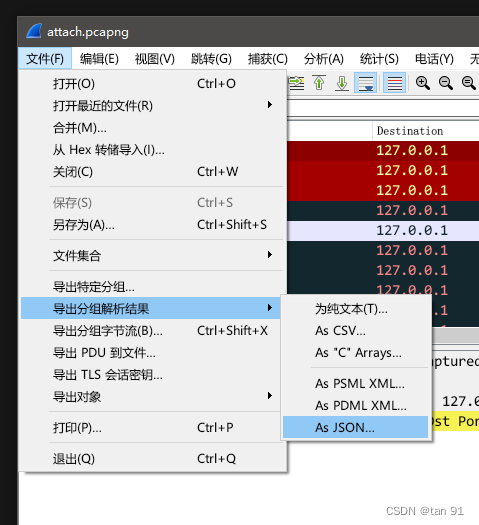
Task: Expand the 导出对象 submenu
Action: click(x=152, y=397)
